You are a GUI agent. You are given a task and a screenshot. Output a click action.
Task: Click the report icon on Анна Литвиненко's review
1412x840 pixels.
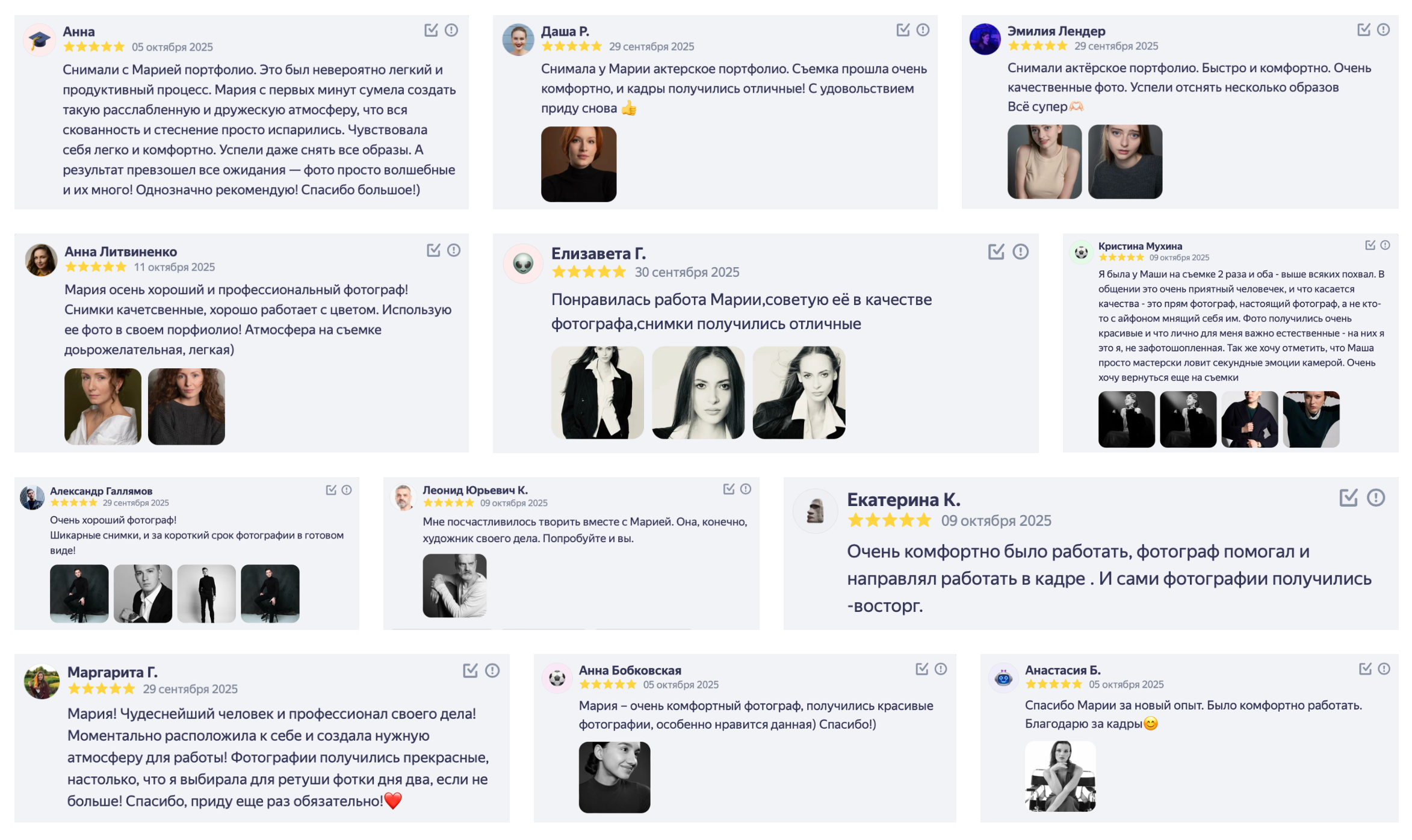coord(454,251)
